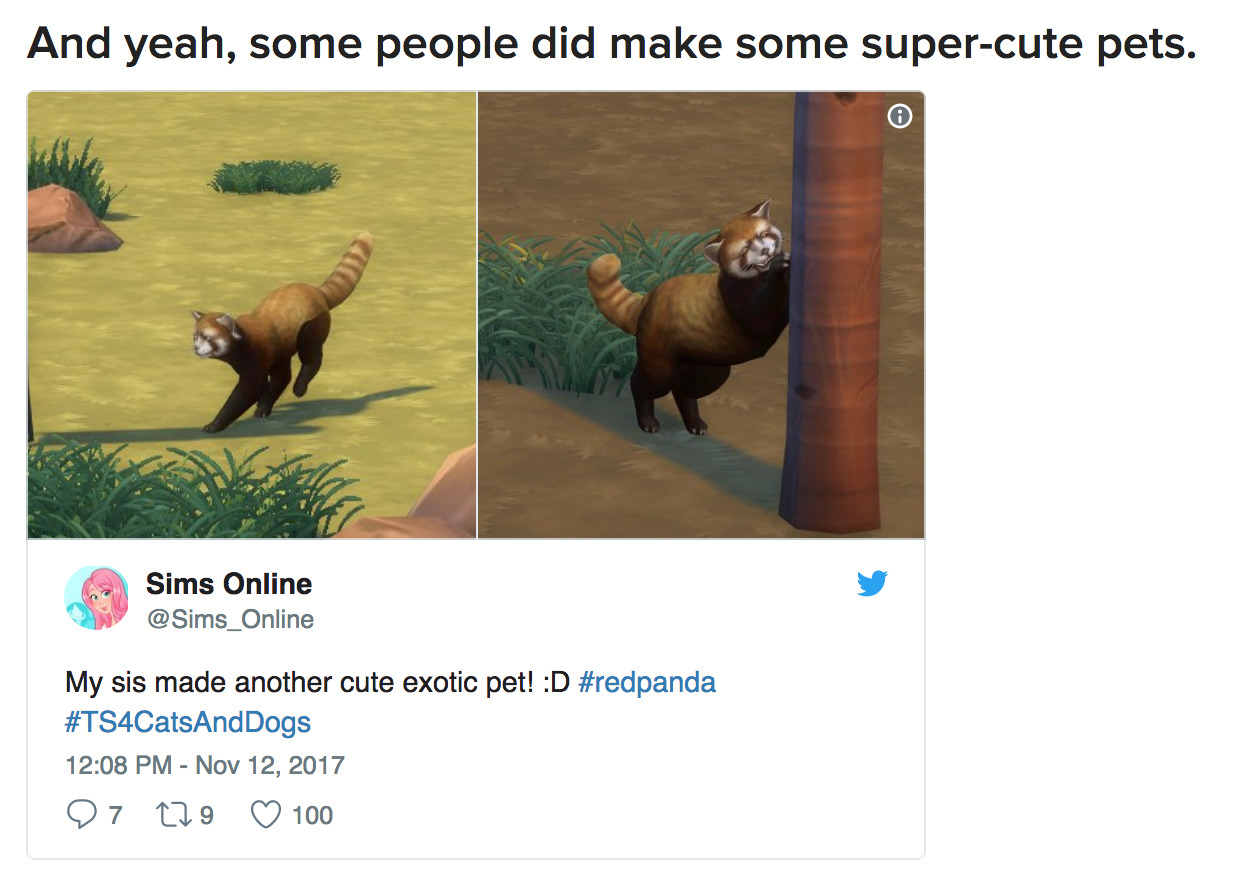The height and width of the screenshot is (888, 1254).
Task: Open the 12:08 PM - Nov 12, 2017 timestamp
Action: point(204,766)
